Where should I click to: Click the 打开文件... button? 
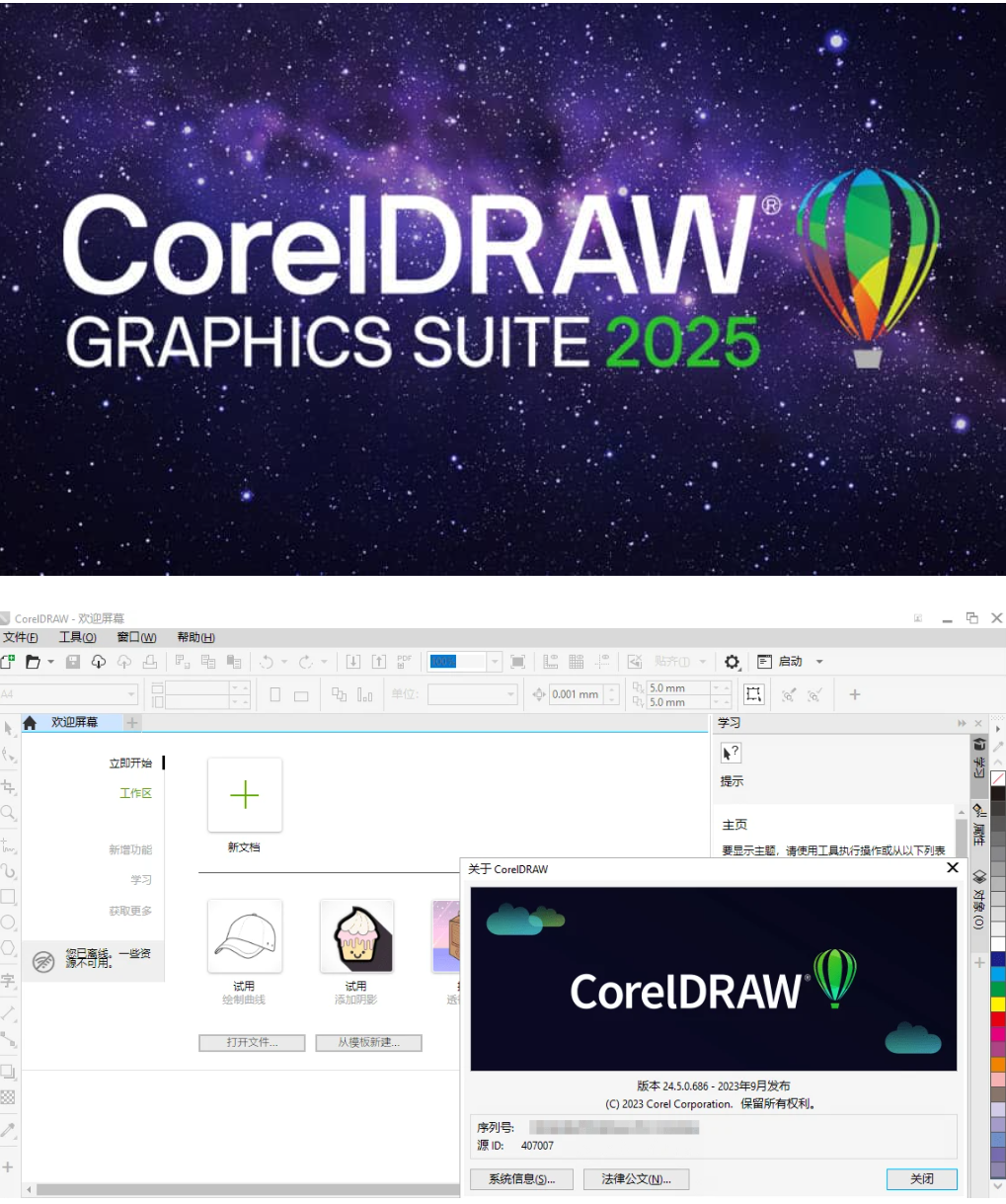[252, 1042]
